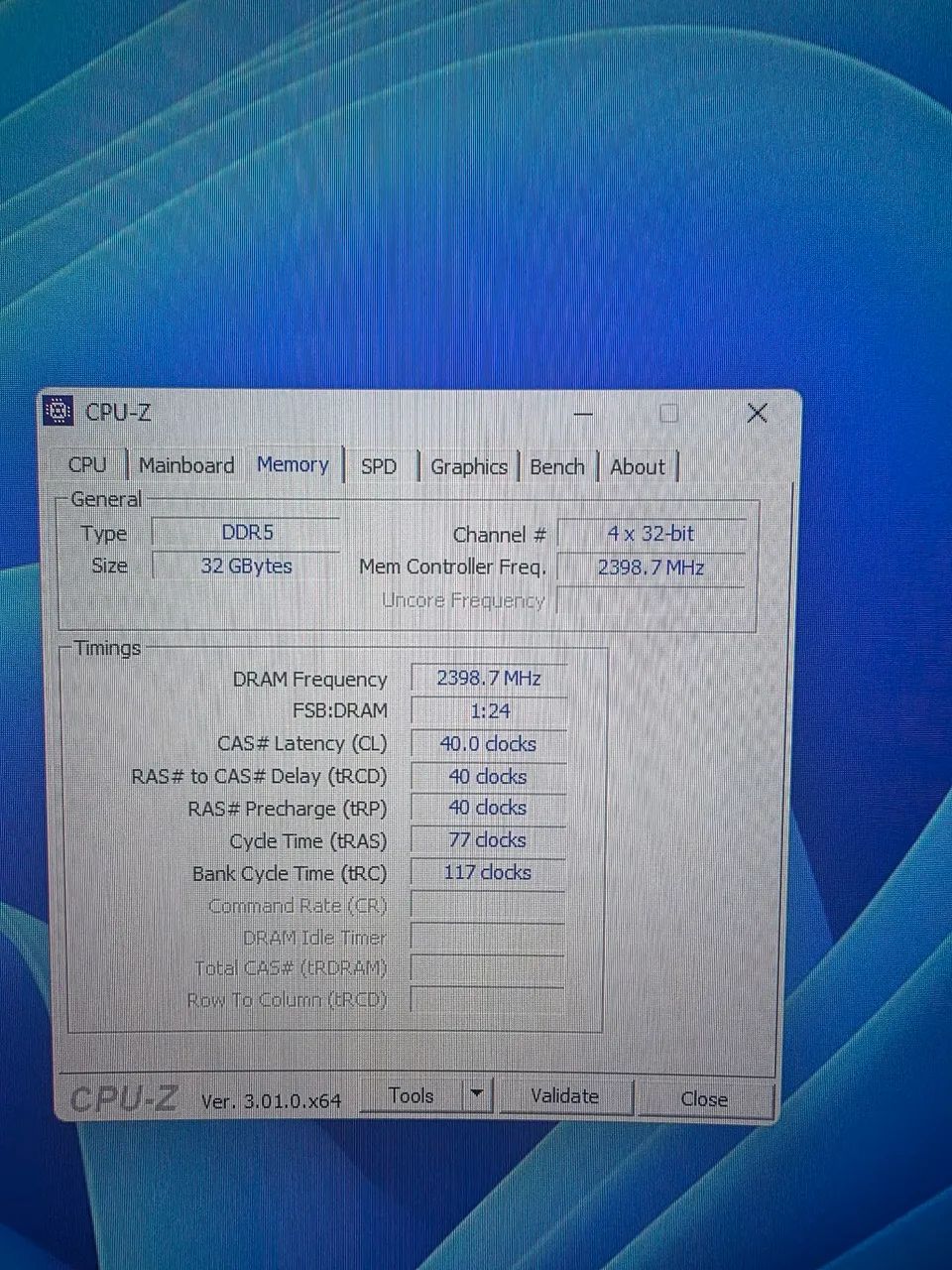952x1270 pixels.
Task: Switch to the Graphics tab
Action: pos(469,466)
